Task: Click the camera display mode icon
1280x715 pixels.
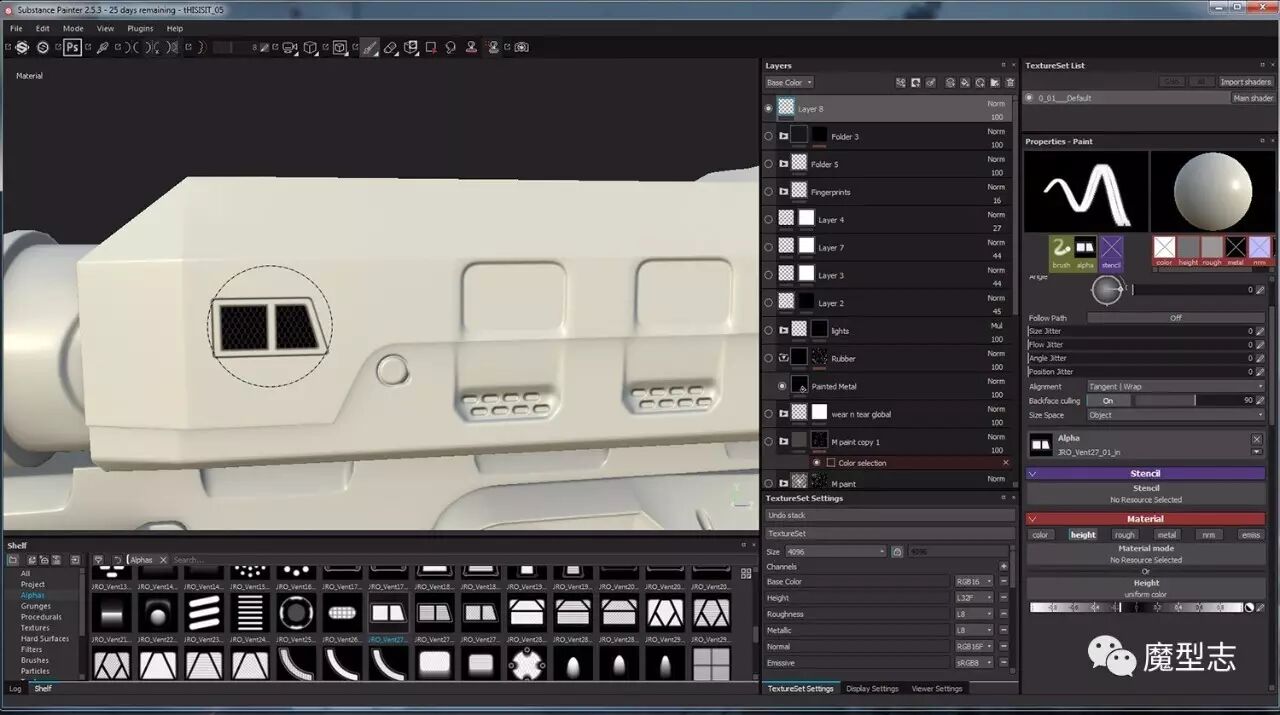Action: coord(289,47)
